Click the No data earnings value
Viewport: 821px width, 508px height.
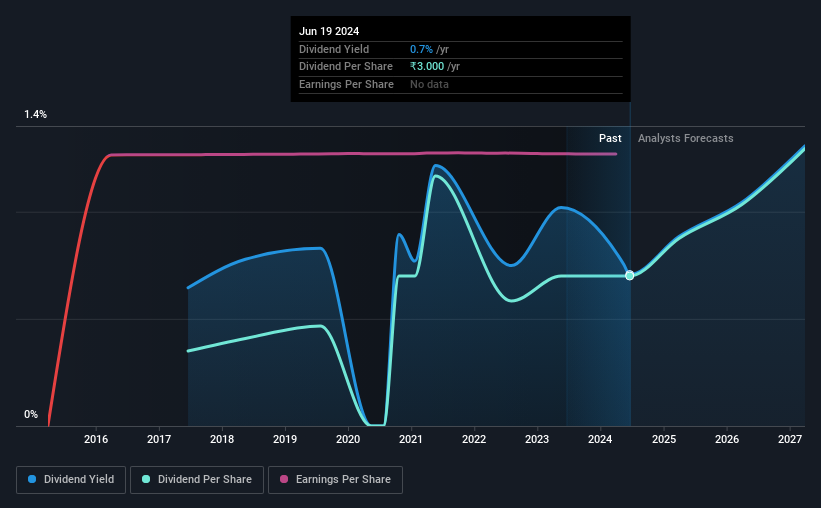point(429,84)
